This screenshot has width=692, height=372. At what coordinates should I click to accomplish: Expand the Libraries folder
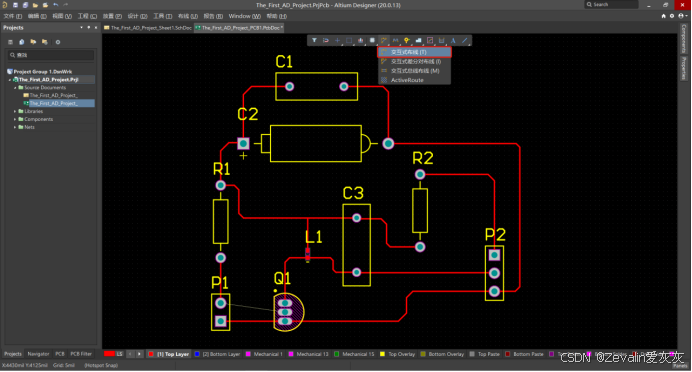tap(15, 112)
